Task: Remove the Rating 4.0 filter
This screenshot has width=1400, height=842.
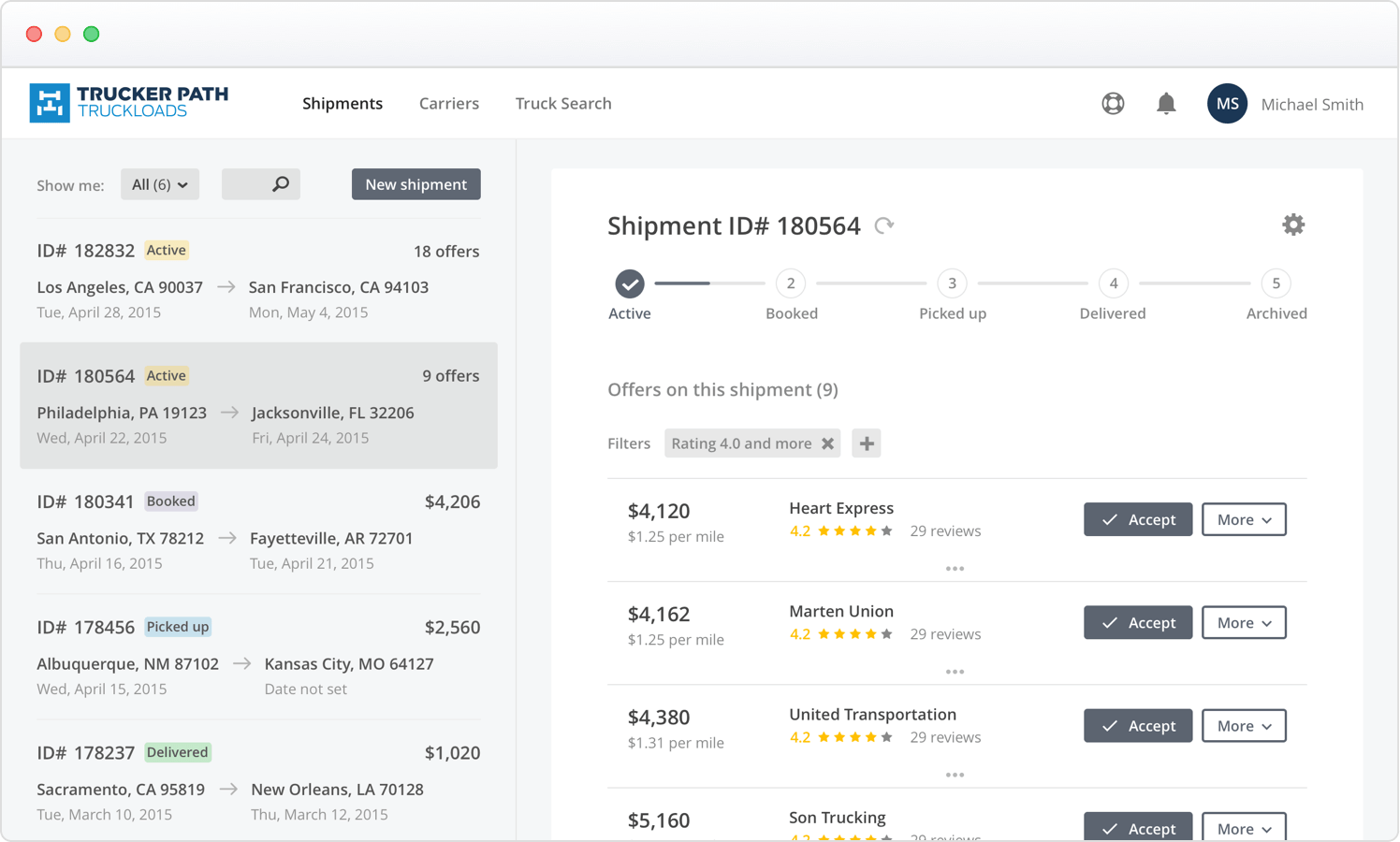Action: (x=828, y=443)
